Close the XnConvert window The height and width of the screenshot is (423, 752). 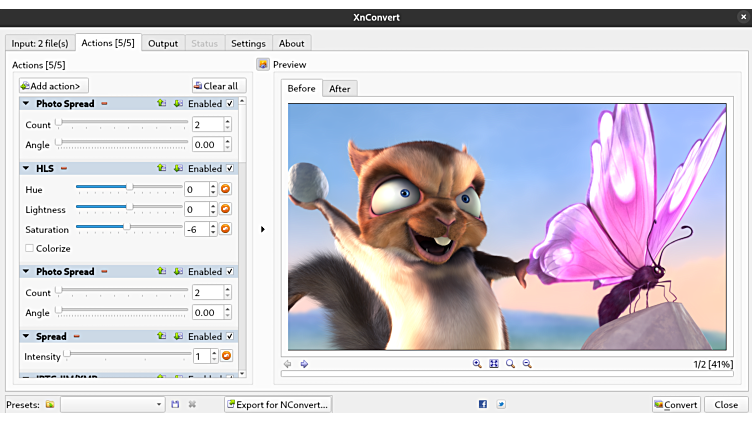(x=743, y=17)
